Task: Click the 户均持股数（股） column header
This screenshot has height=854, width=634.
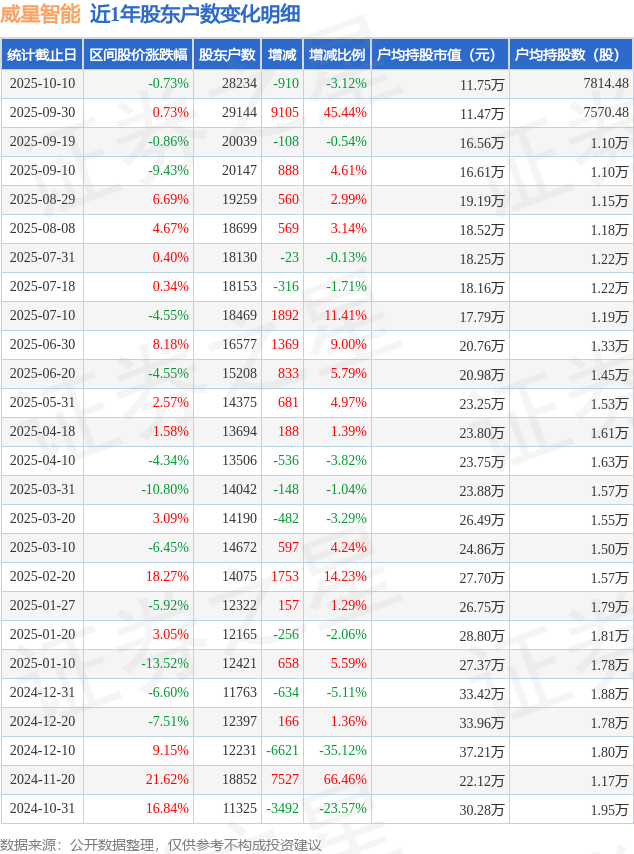Action: tap(570, 55)
